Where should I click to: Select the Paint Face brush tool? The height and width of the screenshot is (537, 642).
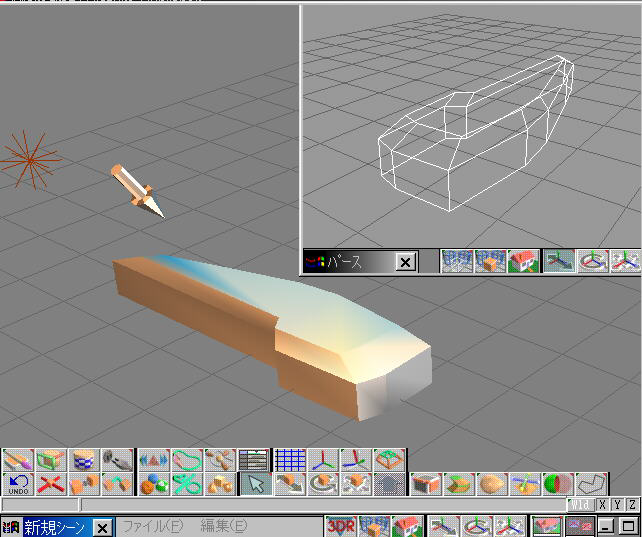tap(18, 460)
